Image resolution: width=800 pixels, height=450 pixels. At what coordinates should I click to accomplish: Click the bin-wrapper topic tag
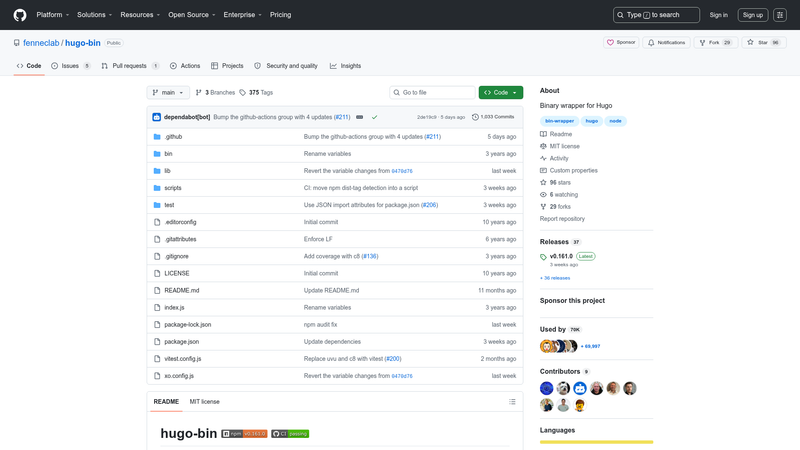coord(559,121)
